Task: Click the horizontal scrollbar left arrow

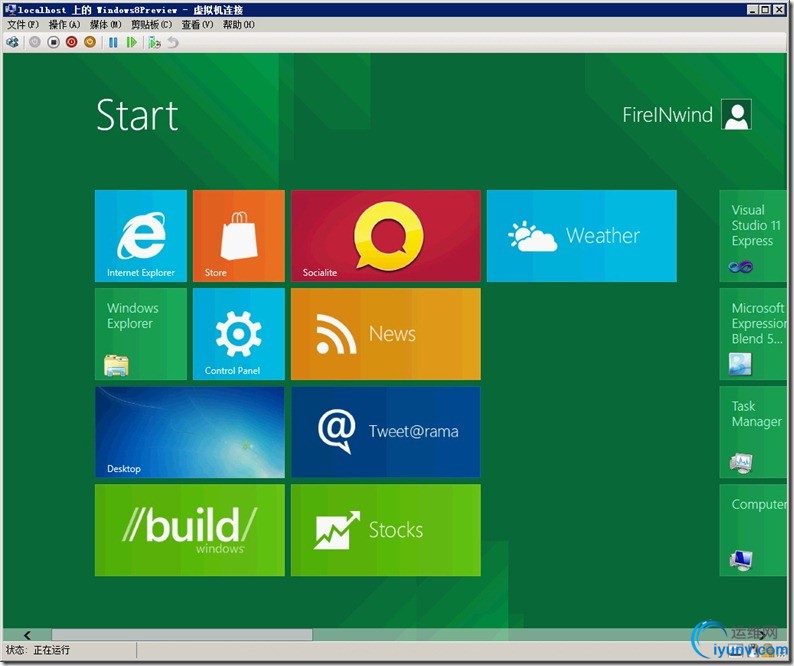Action: 27,635
